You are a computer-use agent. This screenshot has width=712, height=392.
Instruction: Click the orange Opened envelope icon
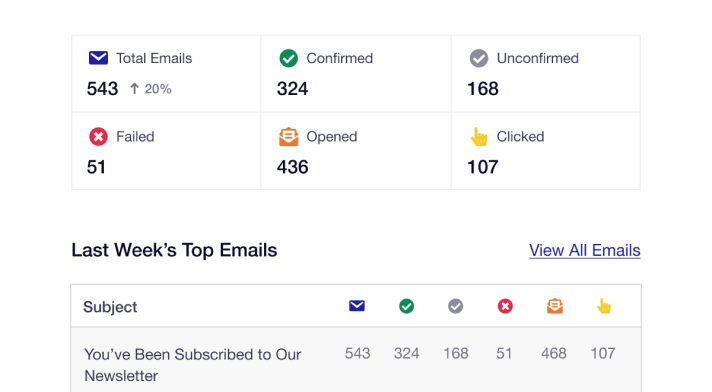288,136
